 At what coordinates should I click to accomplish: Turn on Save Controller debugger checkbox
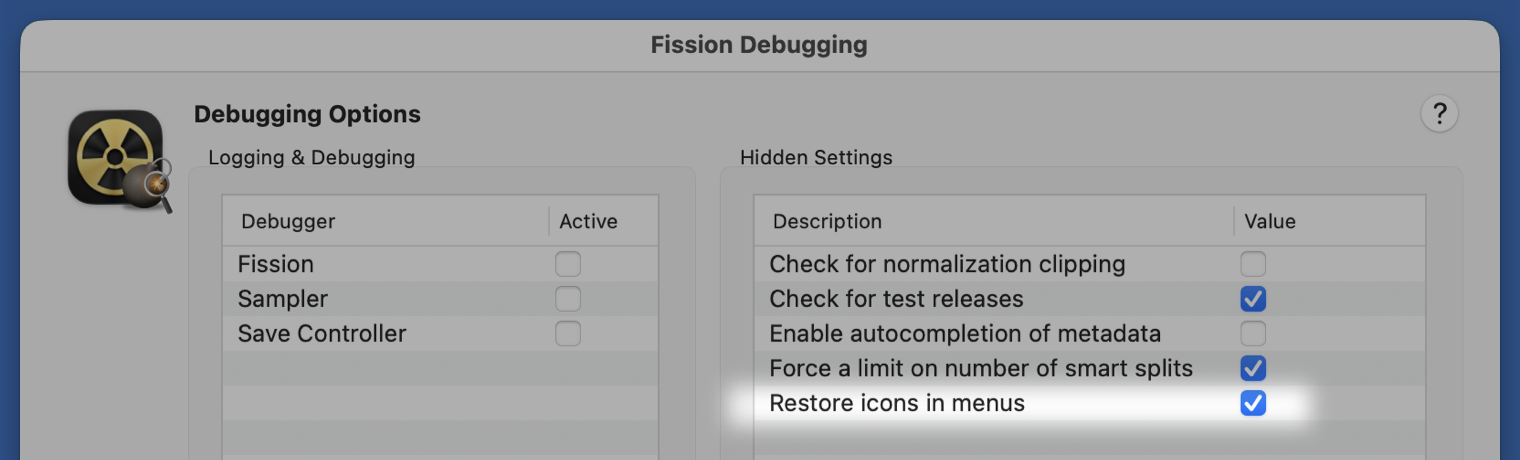point(568,334)
